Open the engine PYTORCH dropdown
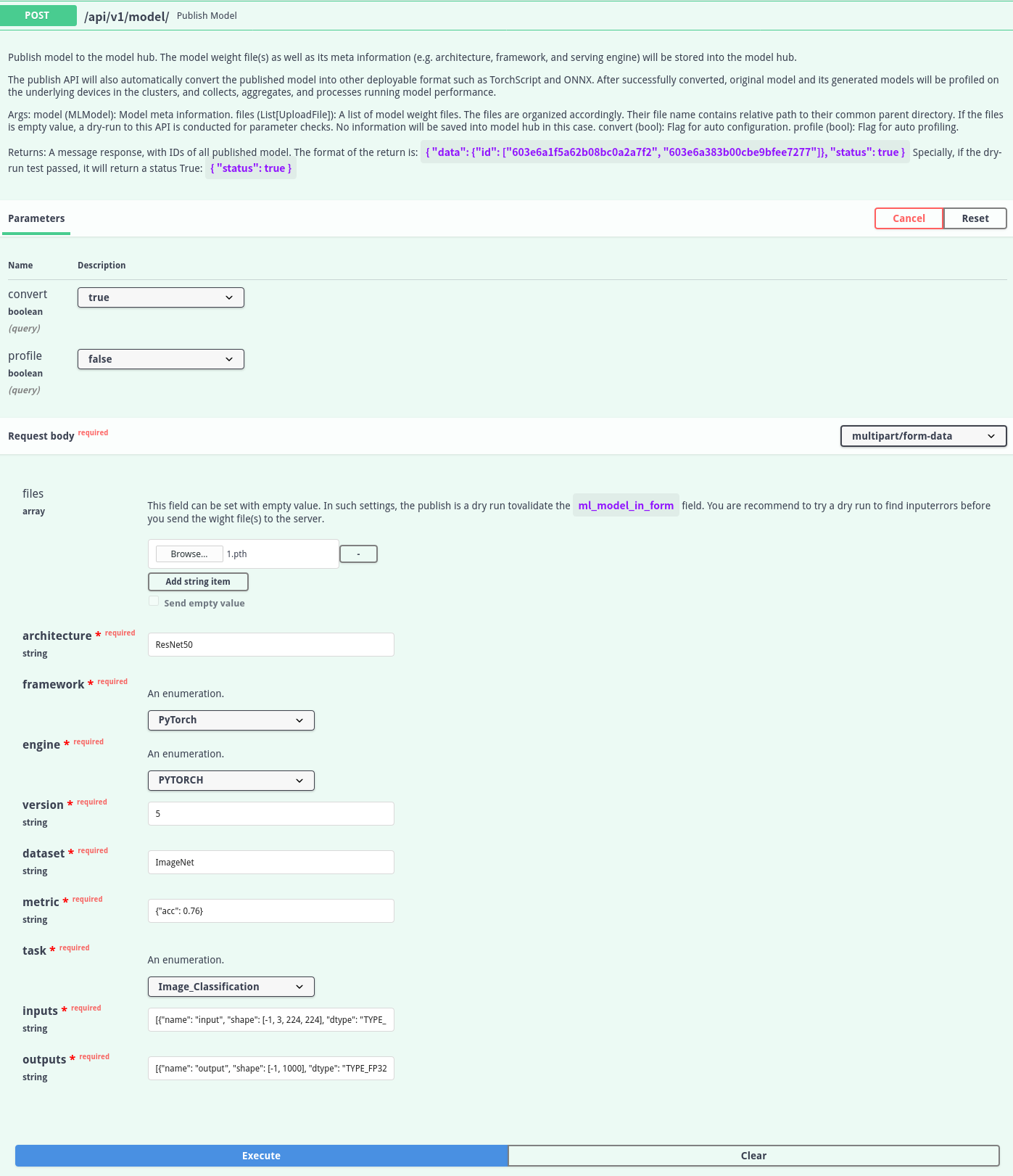 click(231, 781)
